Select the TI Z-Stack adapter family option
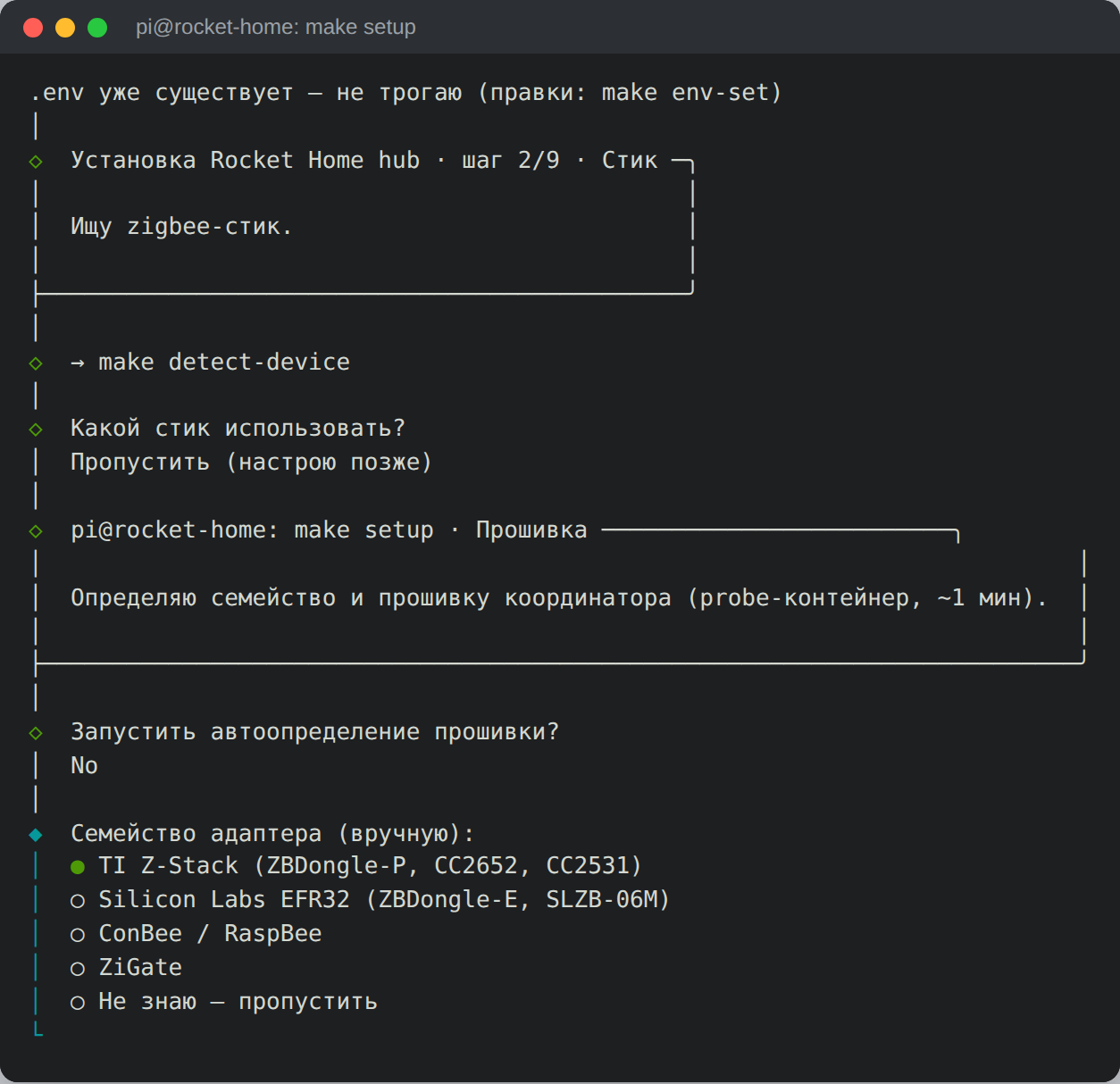 coord(355,866)
